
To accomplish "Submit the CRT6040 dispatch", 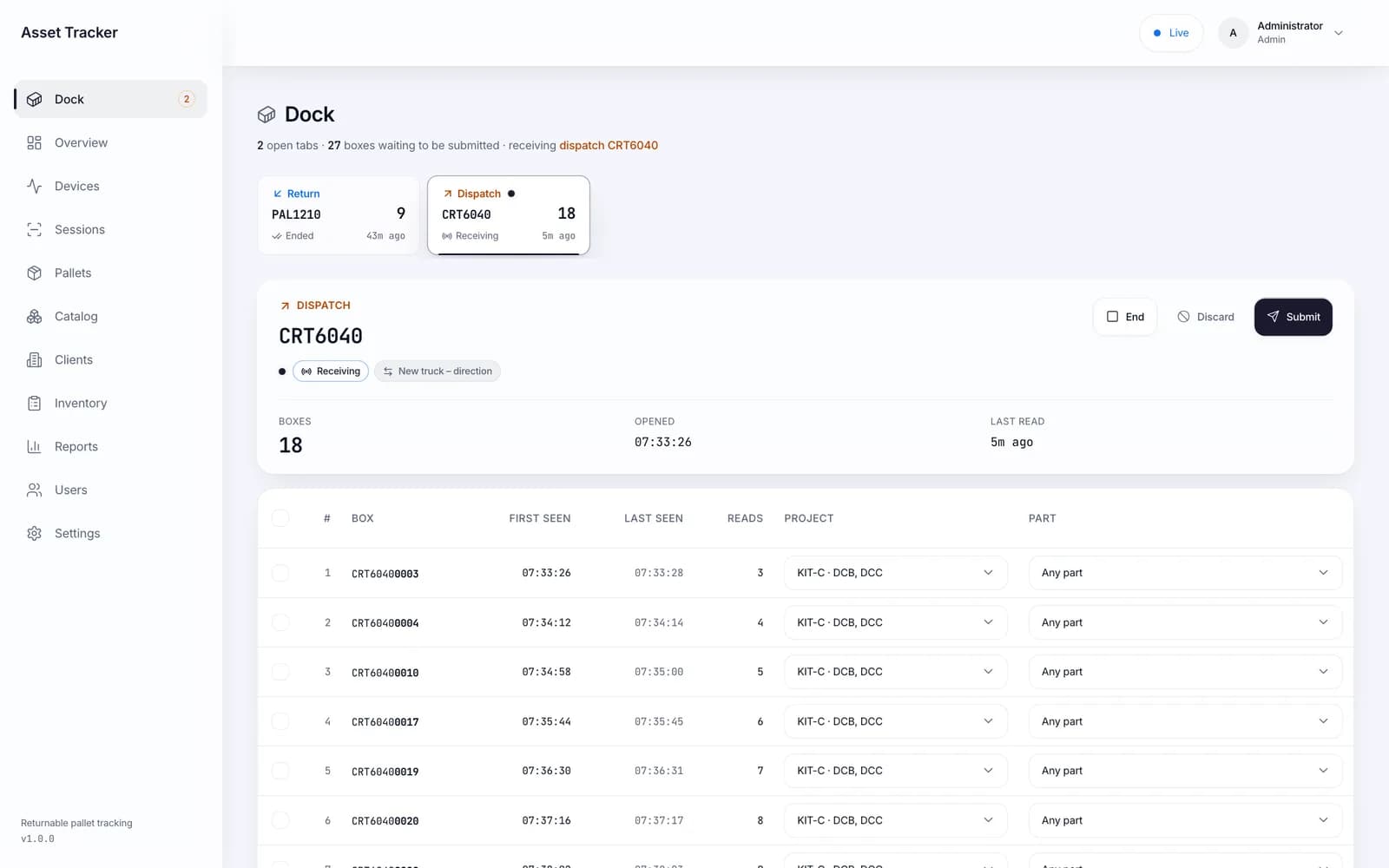I will [x=1293, y=317].
